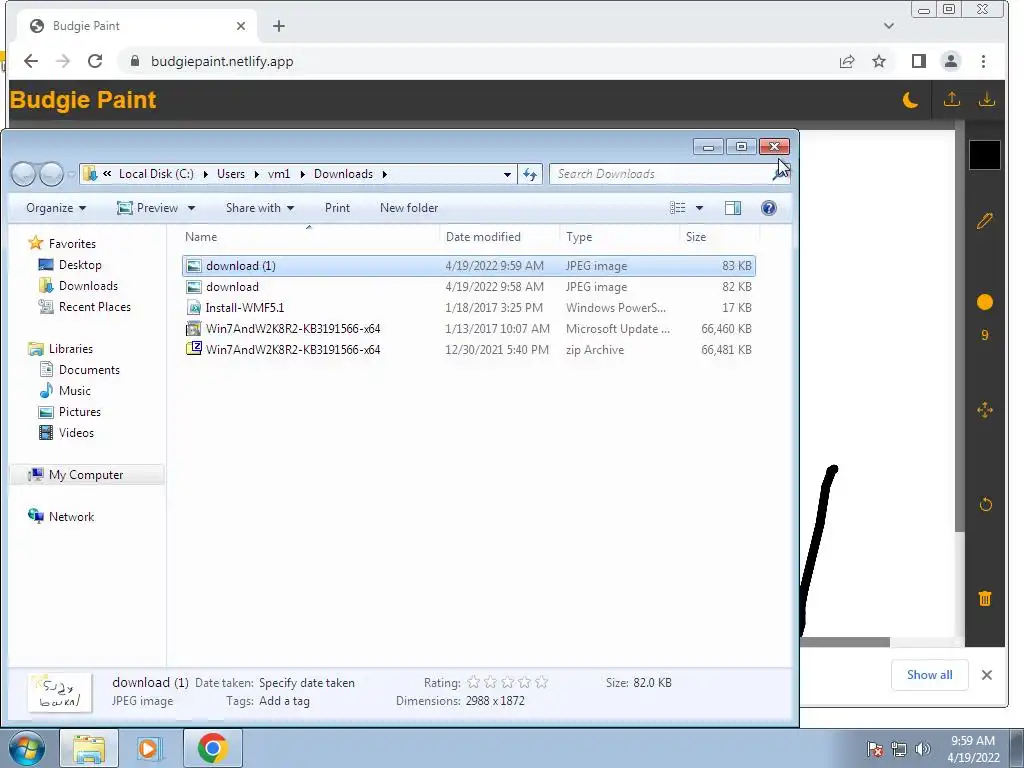The height and width of the screenshot is (768, 1024).
Task: Toggle the preview pane icon
Action: [x=733, y=208]
